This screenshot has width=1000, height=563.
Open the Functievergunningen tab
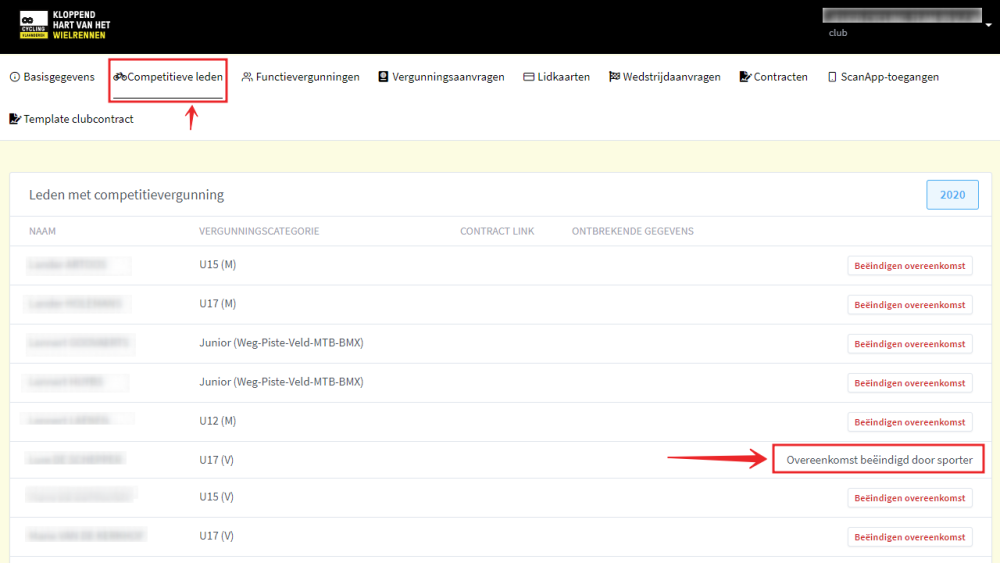(300, 77)
